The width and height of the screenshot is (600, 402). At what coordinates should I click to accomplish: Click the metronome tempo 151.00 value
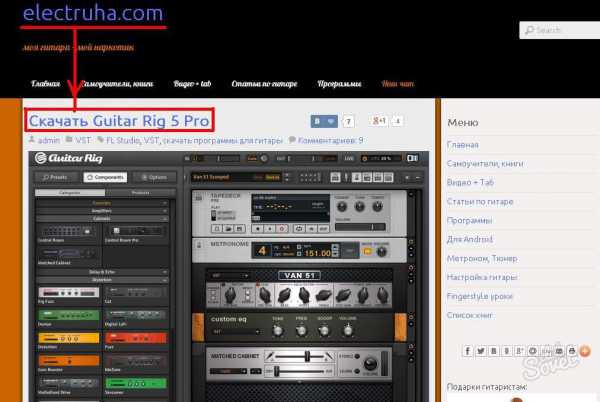(317, 253)
